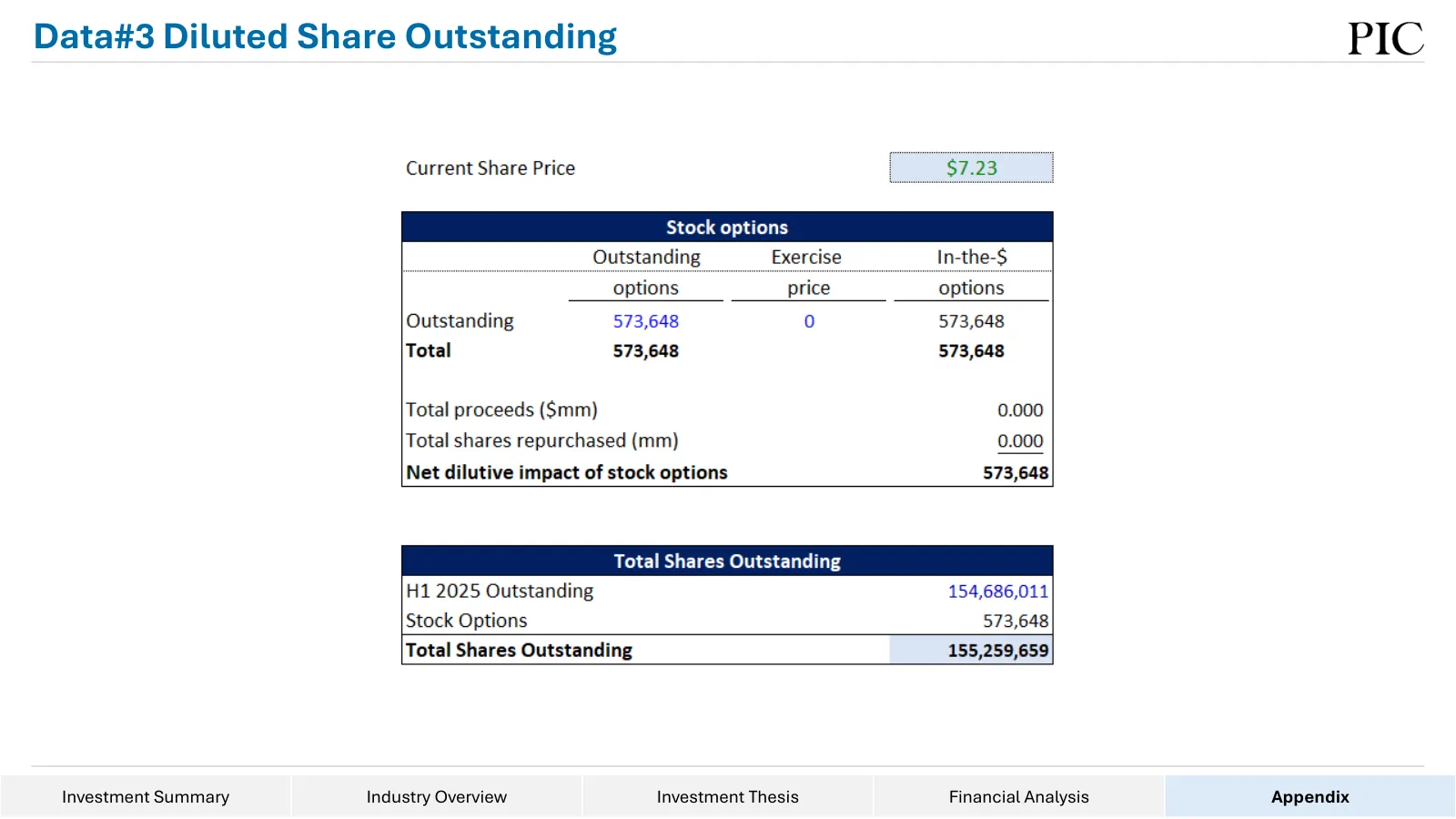Select the Stock options table header
This screenshot has height=819, width=1456.
[x=727, y=227]
